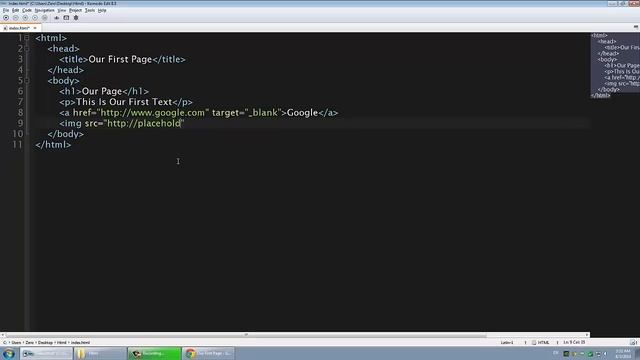Click the status bar icon at far right
The image size is (640, 360).
[x=633, y=342]
